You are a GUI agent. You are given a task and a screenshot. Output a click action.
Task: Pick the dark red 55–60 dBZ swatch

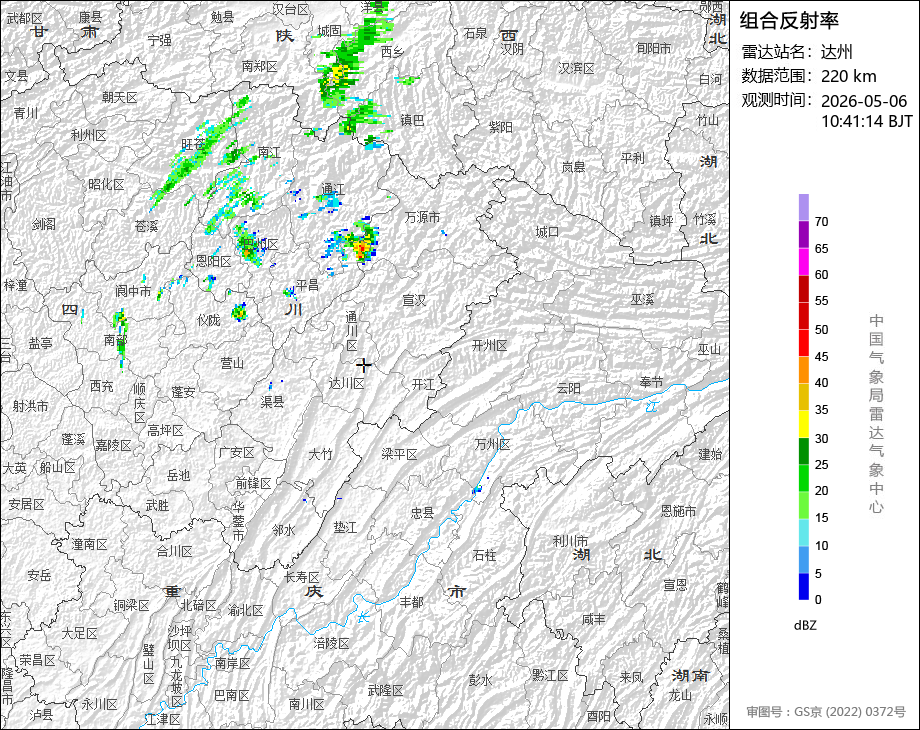click(x=804, y=288)
